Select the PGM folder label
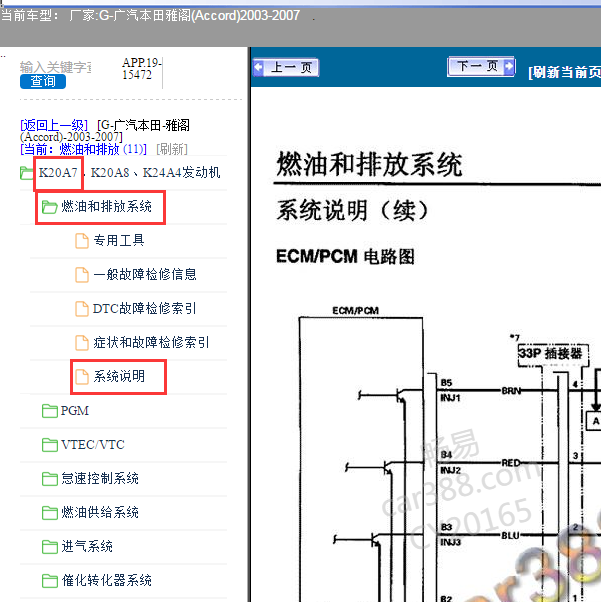601x602 pixels. click(x=75, y=411)
